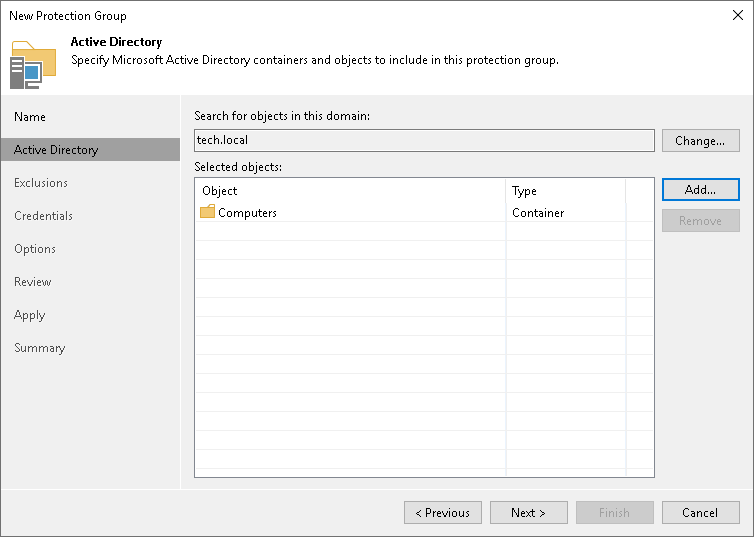Image resolution: width=754 pixels, height=537 pixels.
Task: Go to the Exclusions step
Action: [41, 183]
